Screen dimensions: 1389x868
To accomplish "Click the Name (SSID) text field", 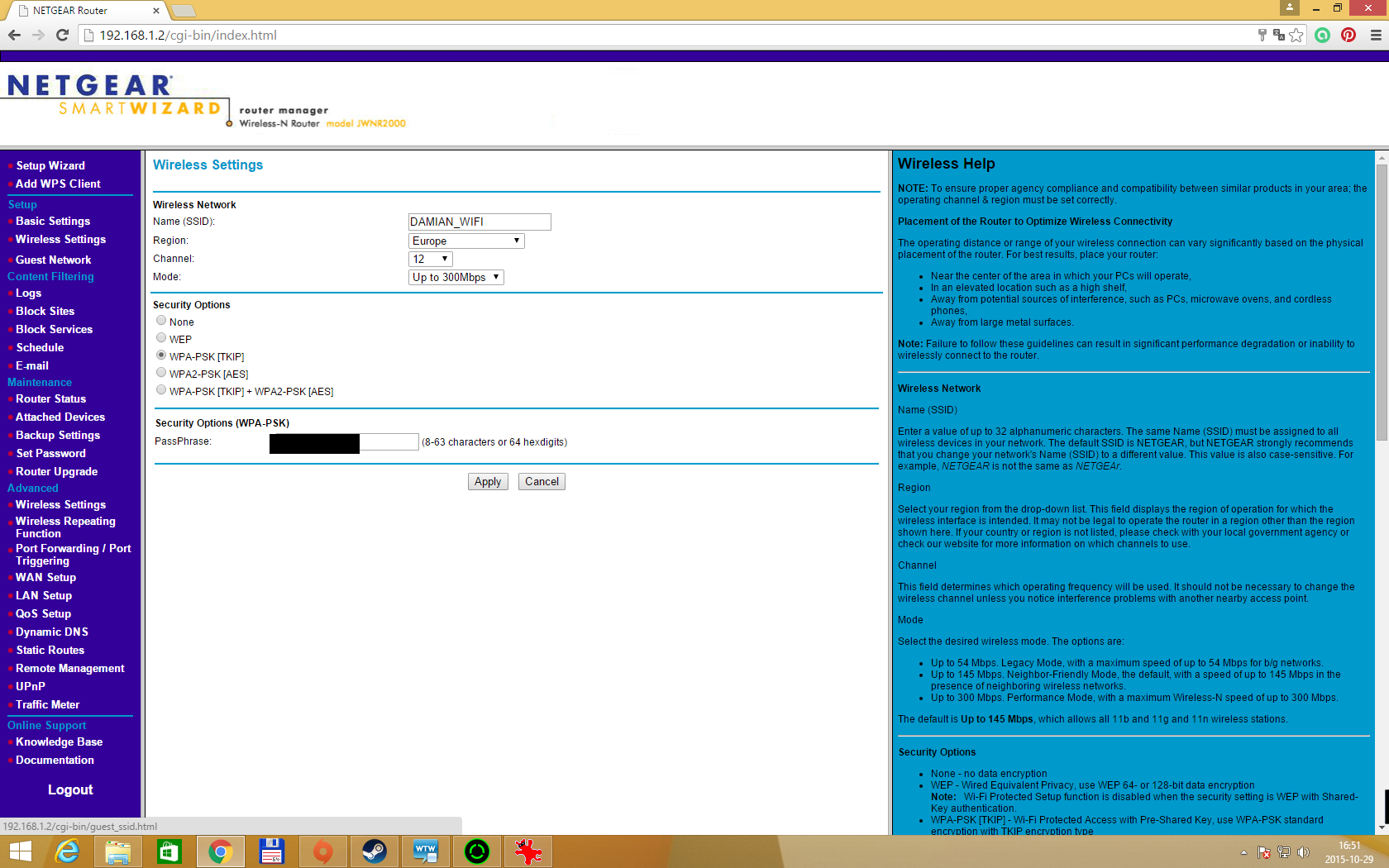I will point(480,222).
